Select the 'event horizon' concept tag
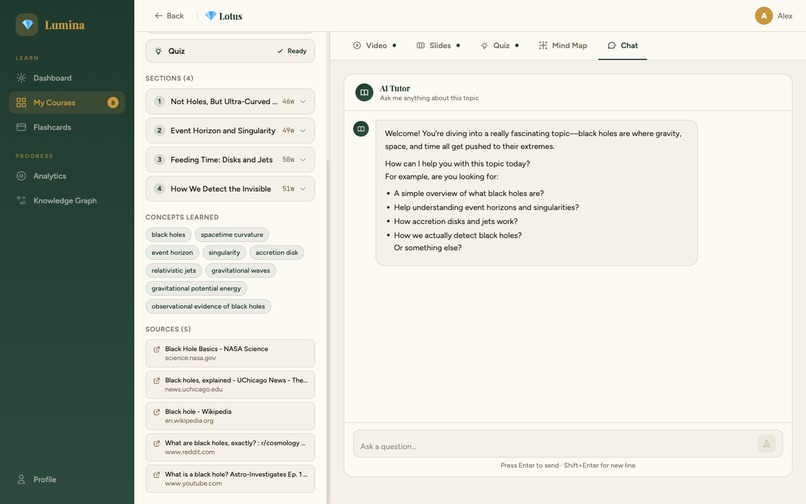The image size is (806, 504). 172,253
